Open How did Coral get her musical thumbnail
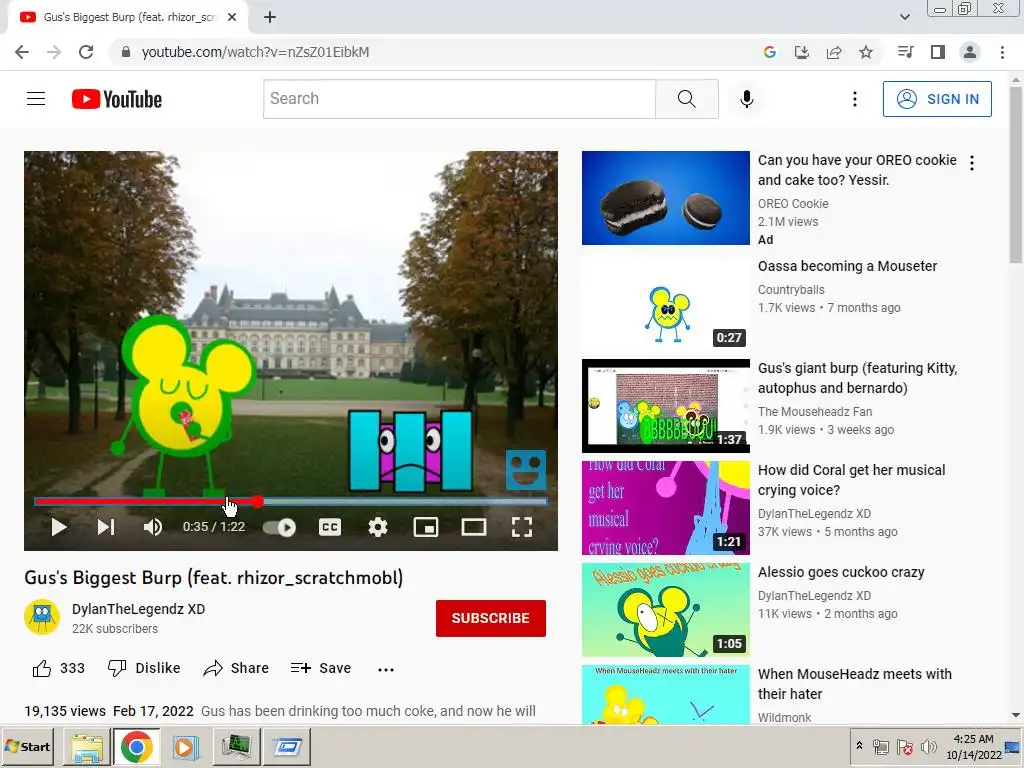 coord(665,507)
